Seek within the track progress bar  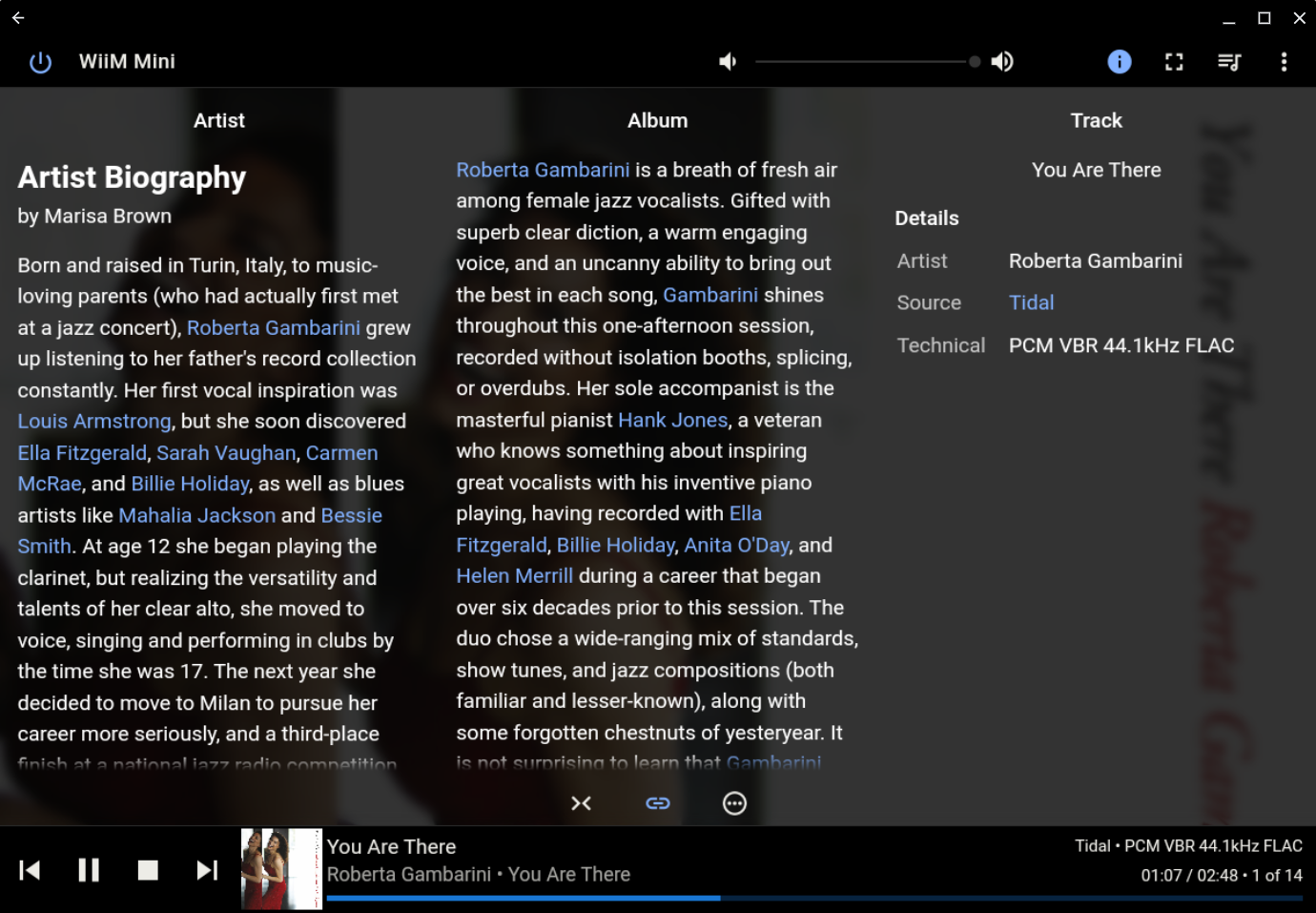tap(814, 898)
